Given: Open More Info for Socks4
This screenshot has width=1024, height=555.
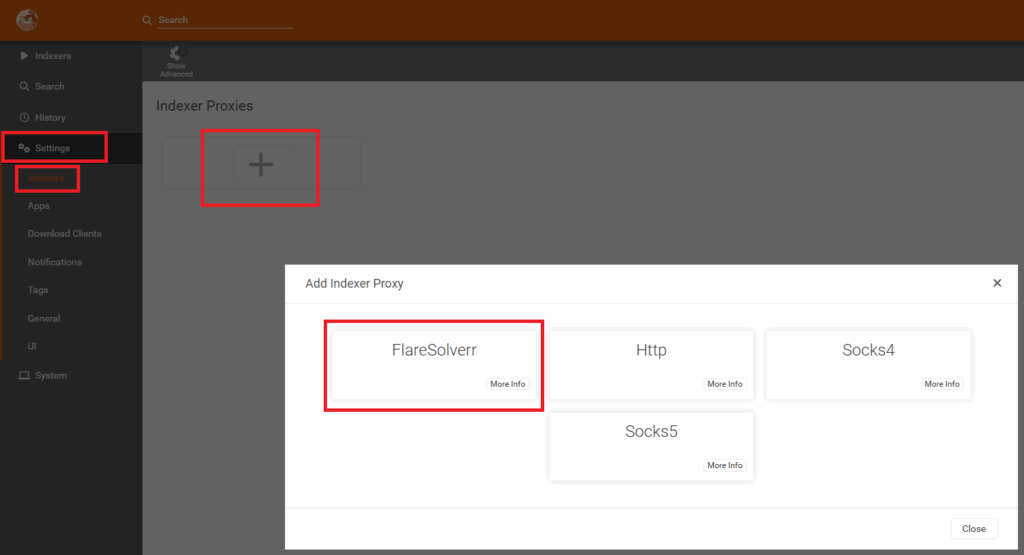Looking at the screenshot, I should [942, 384].
